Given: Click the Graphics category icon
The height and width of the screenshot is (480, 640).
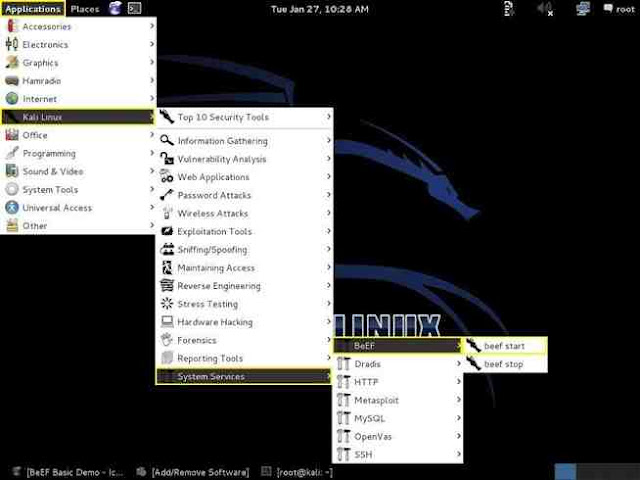Looking at the screenshot, I should point(12,62).
